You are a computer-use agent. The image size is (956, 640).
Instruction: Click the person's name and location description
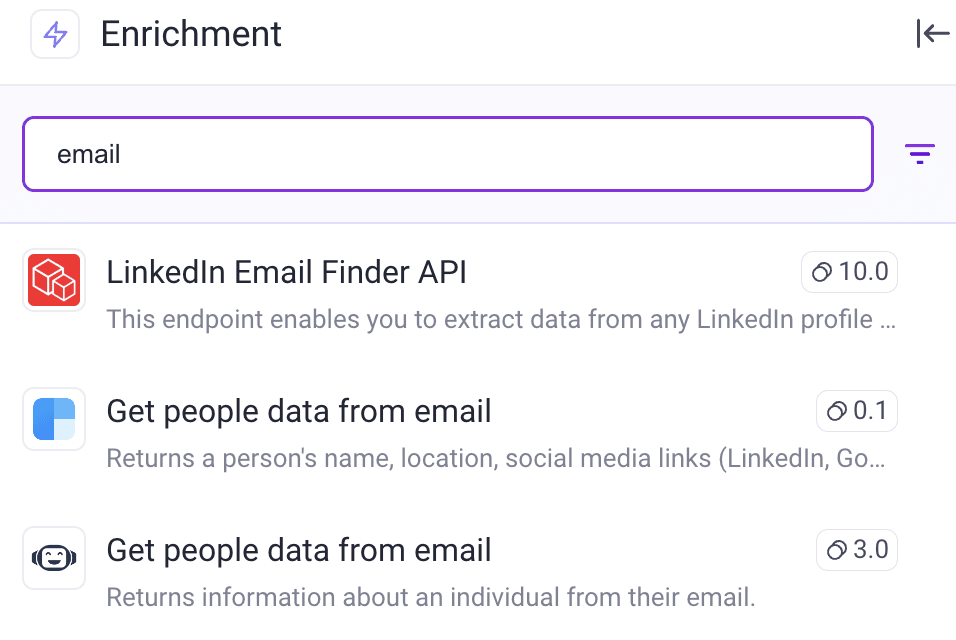(495, 458)
